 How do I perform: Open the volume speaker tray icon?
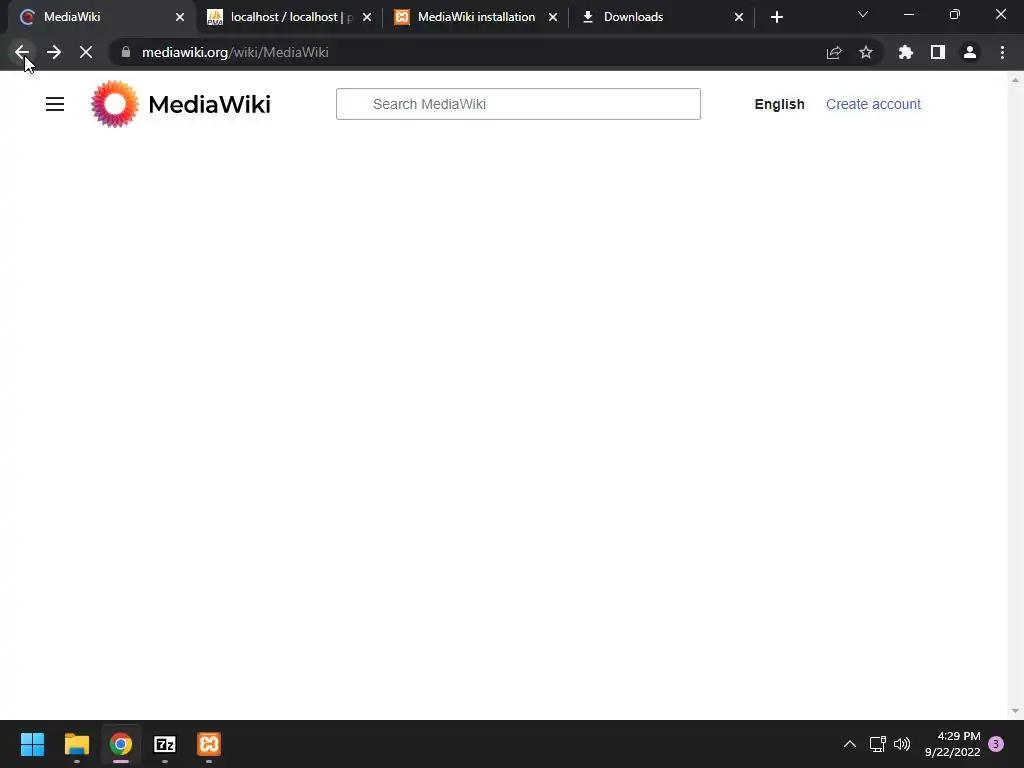pos(902,744)
